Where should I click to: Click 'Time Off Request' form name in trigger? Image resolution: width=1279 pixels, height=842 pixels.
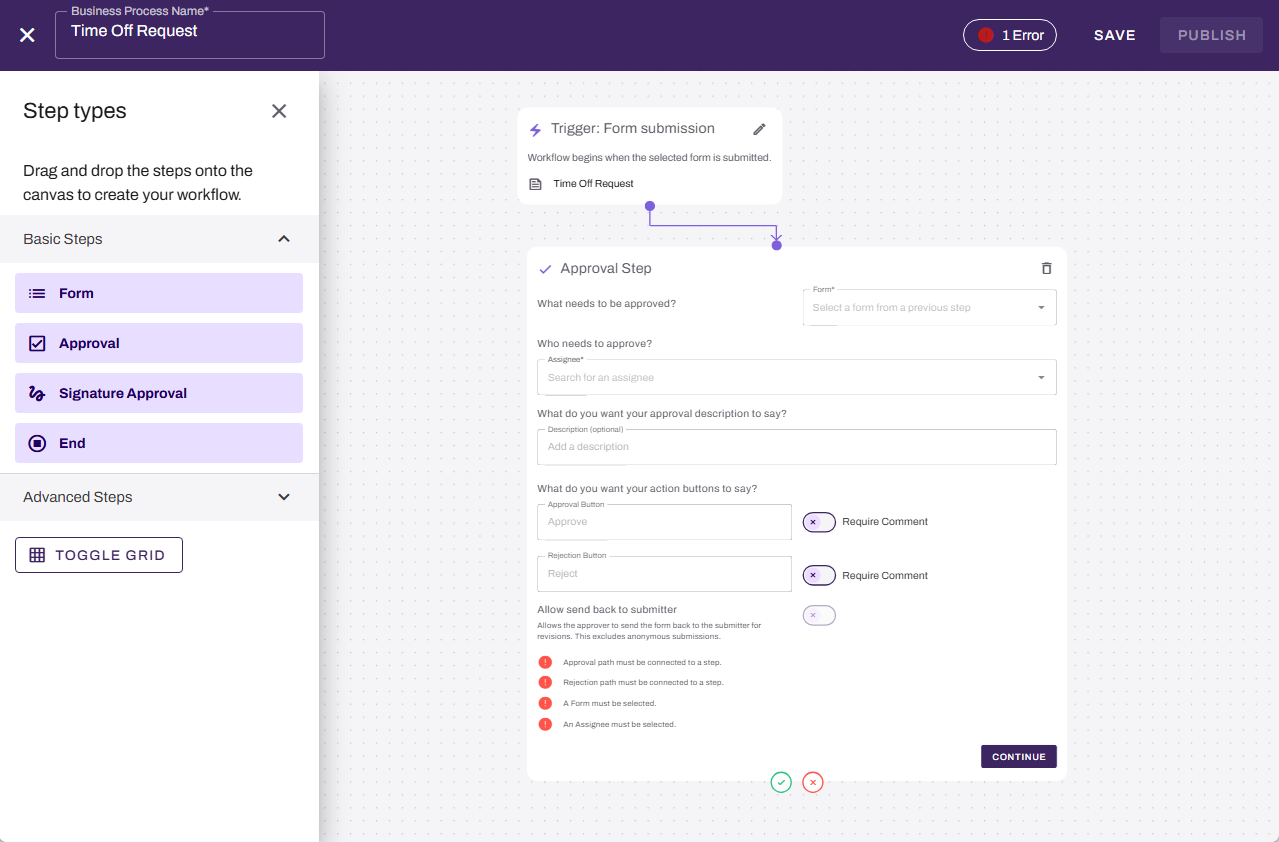click(x=593, y=184)
